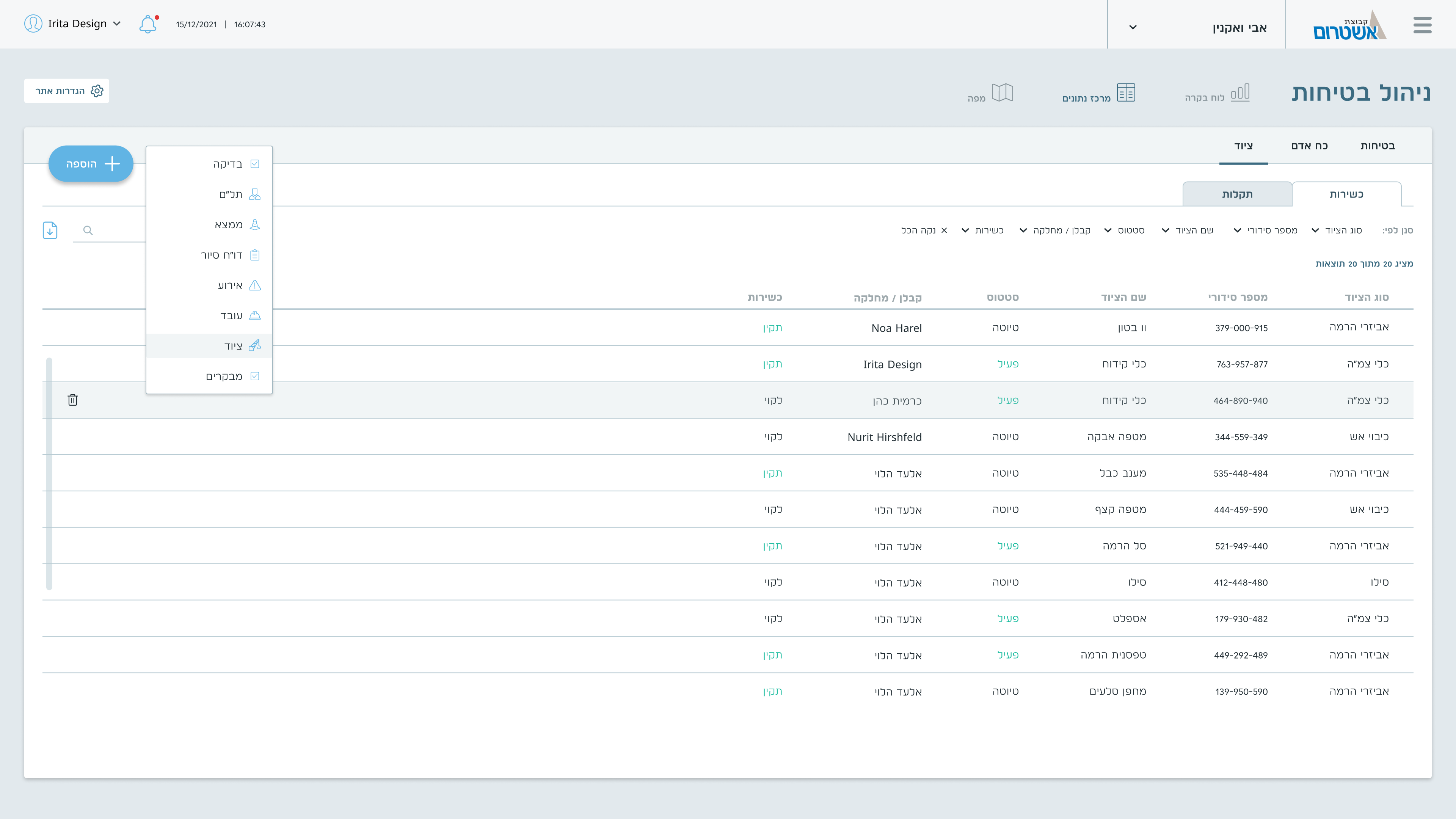Click the search magnifier icon
The height and width of the screenshot is (819, 1456).
(88, 230)
